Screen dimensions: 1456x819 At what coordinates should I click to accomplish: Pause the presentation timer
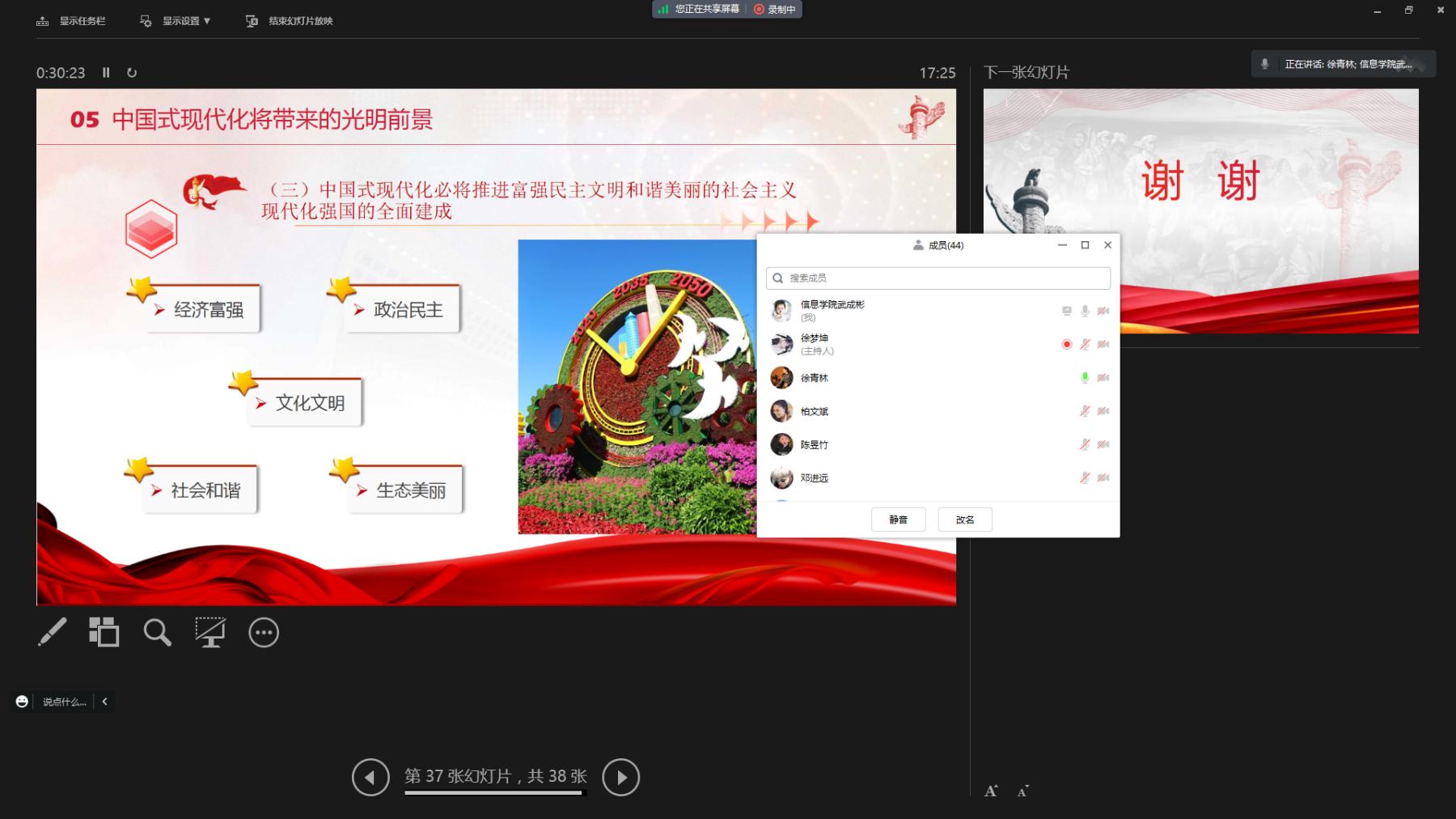pos(106,73)
